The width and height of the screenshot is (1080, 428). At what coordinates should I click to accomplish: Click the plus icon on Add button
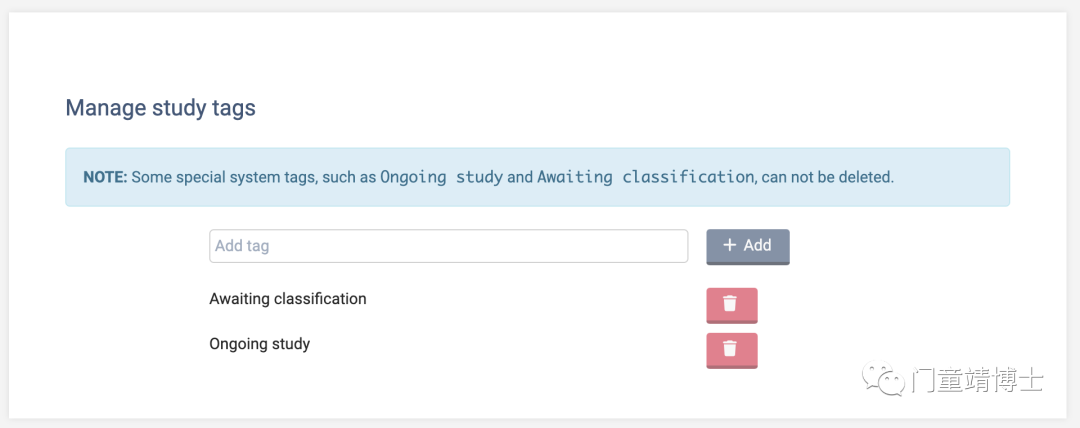click(730, 245)
